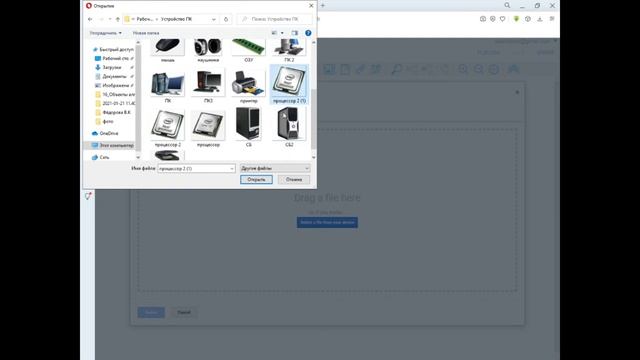Click Select a file from your device button
Viewport: 640px width, 360px height.
click(327, 222)
